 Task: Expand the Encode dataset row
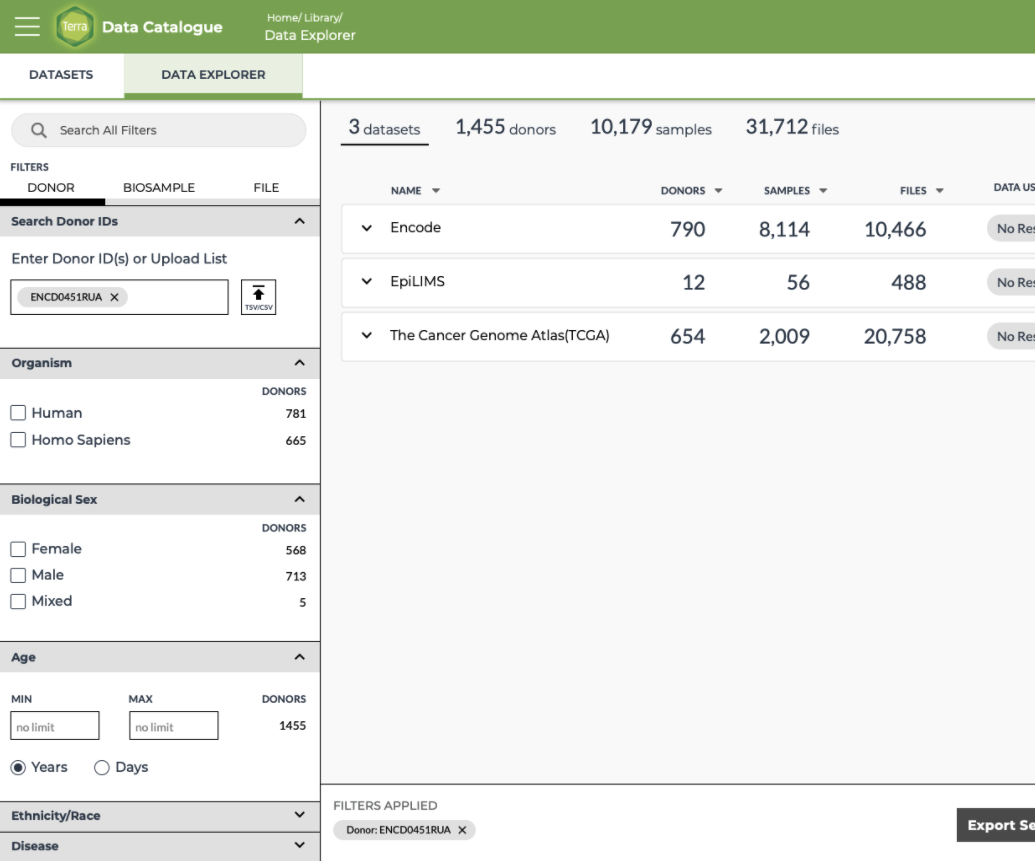pyautogui.click(x=367, y=228)
